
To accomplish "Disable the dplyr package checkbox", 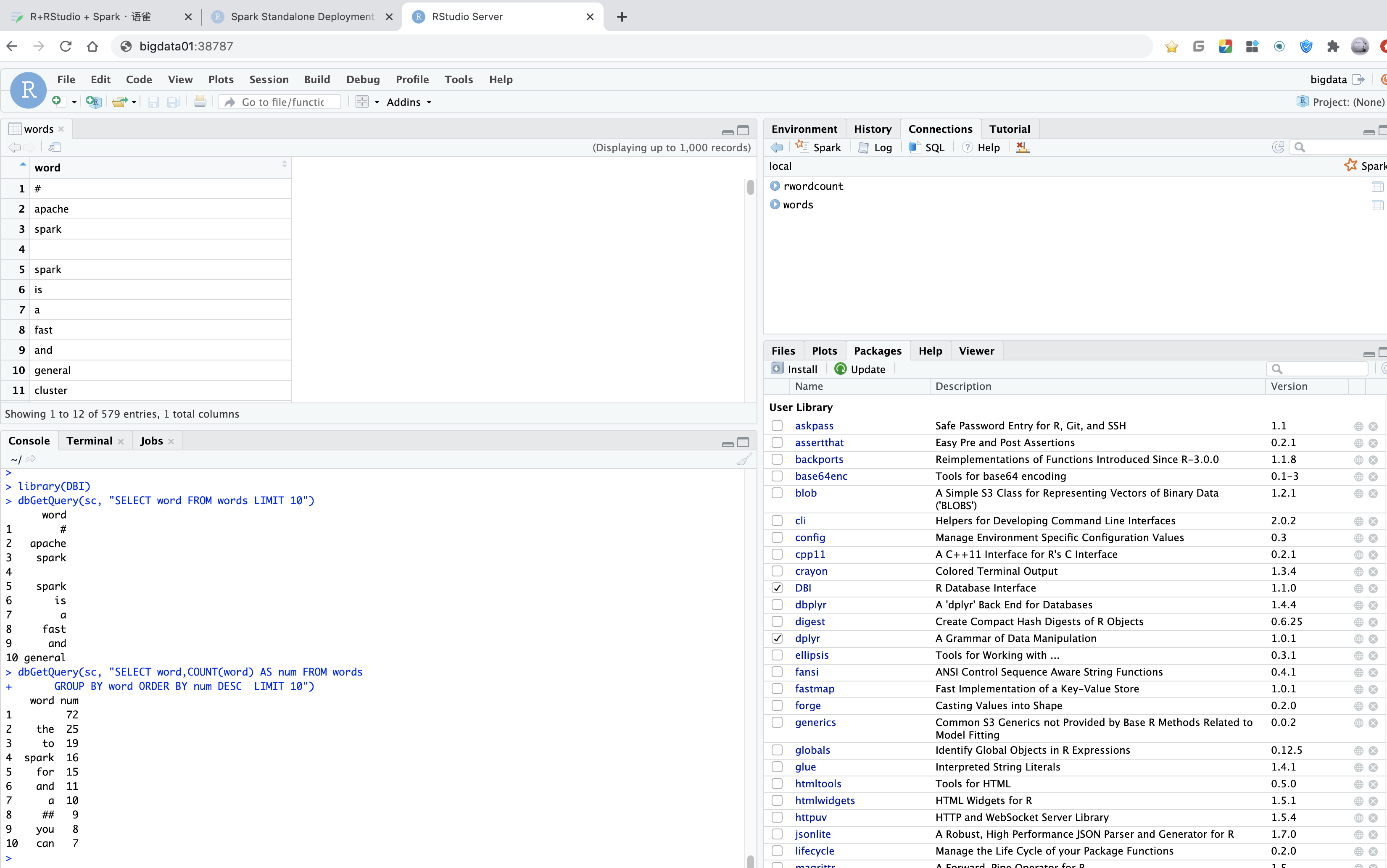I will 777,638.
